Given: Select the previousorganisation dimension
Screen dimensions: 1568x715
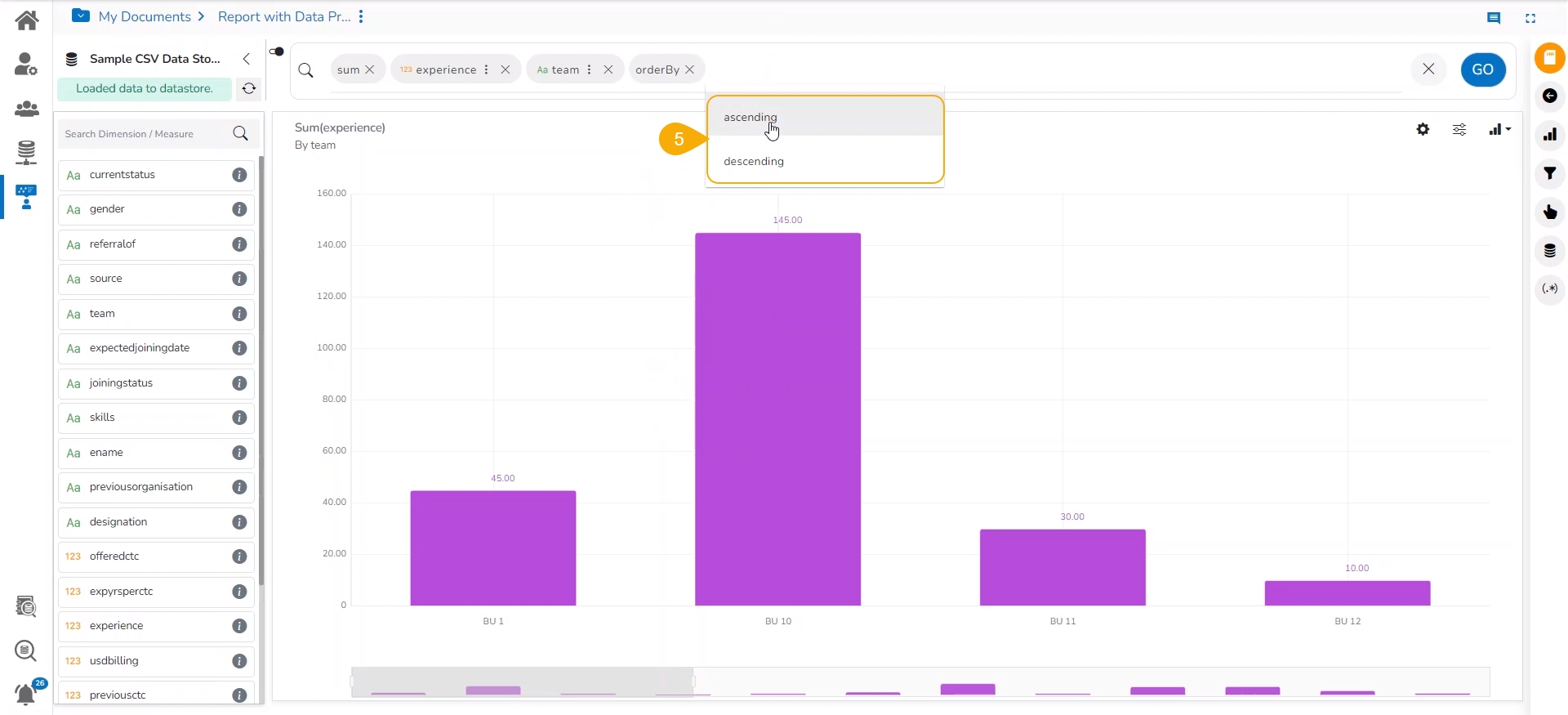Looking at the screenshot, I should tap(156, 487).
